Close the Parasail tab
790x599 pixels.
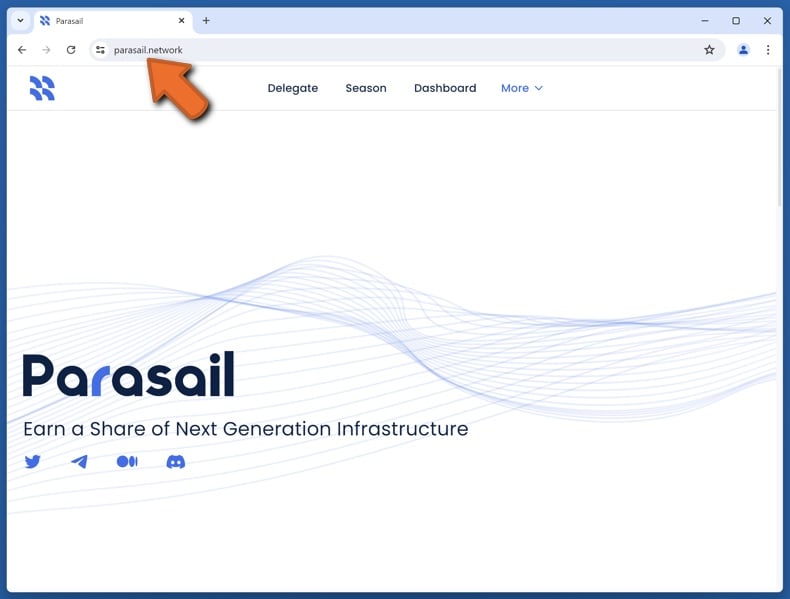coord(181,21)
